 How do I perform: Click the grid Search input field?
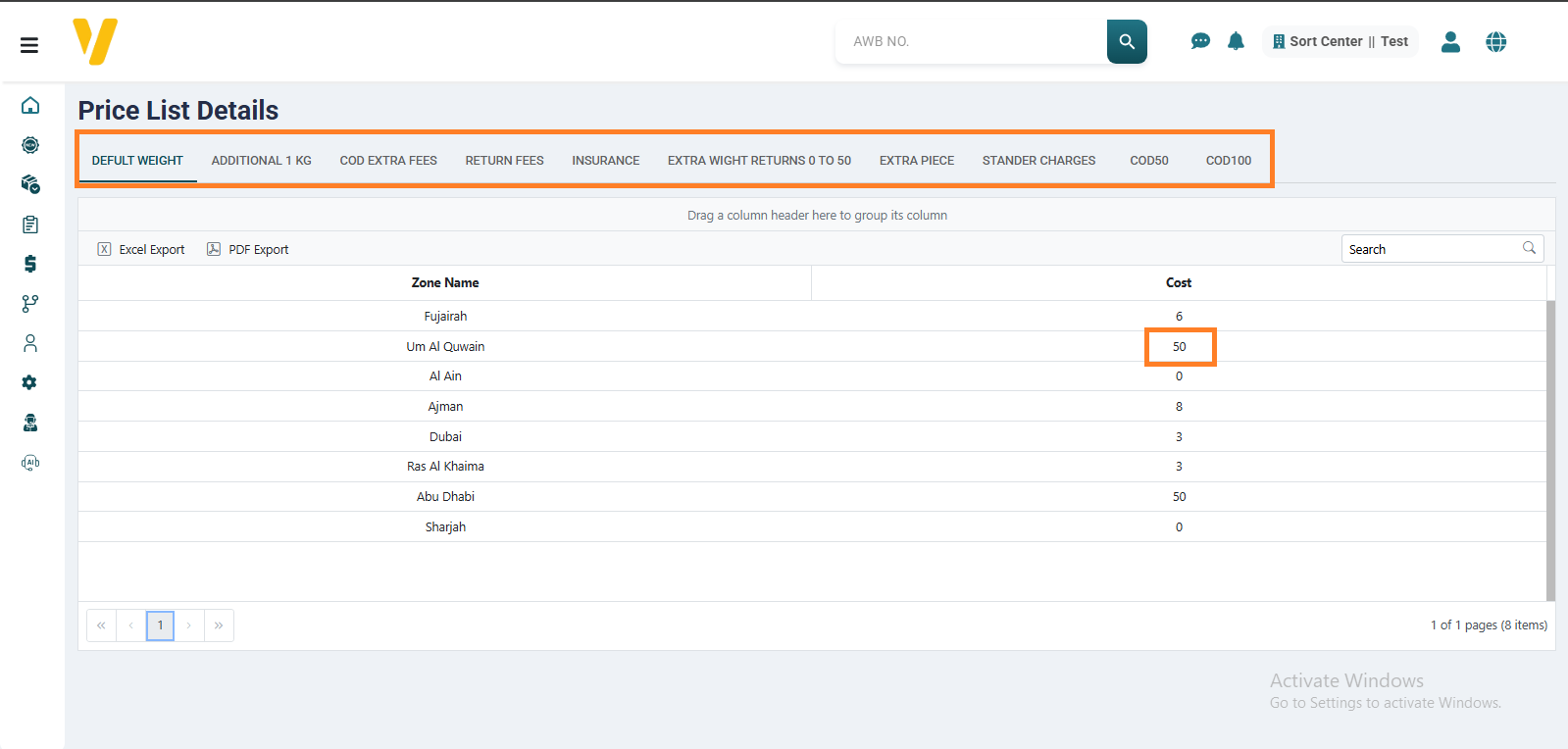point(1431,249)
